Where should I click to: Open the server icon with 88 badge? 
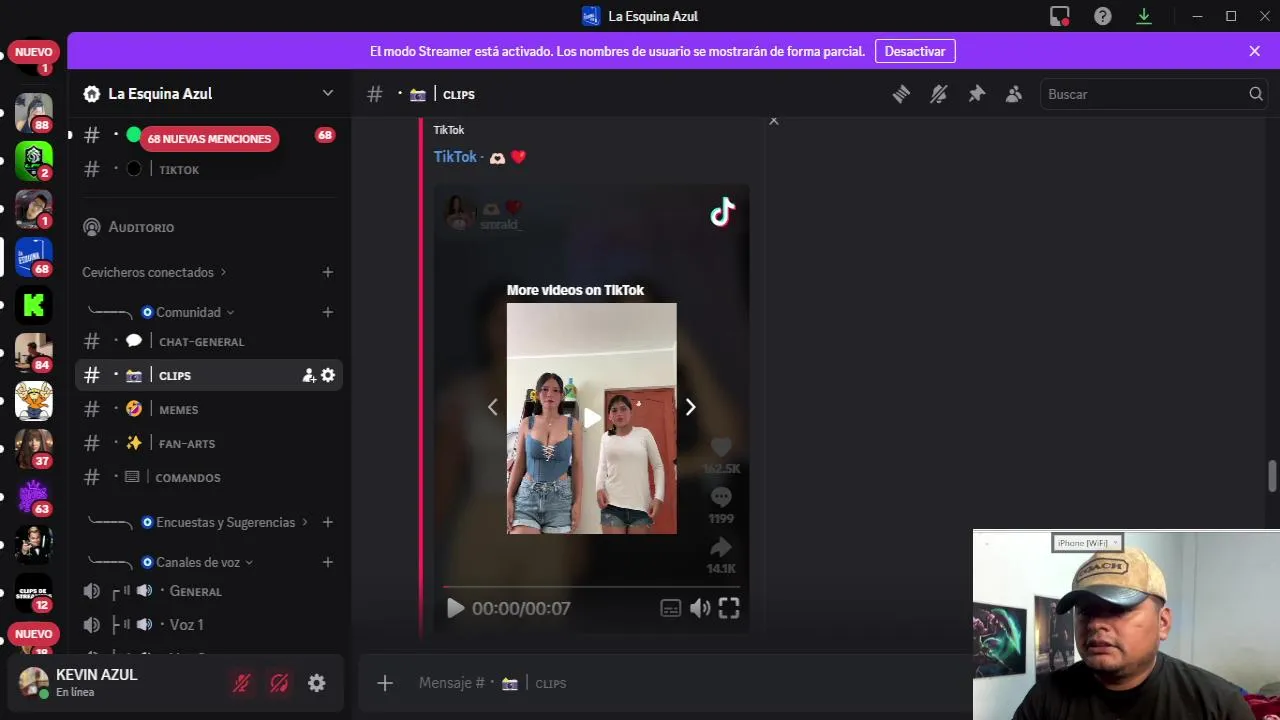[x=34, y=113]
